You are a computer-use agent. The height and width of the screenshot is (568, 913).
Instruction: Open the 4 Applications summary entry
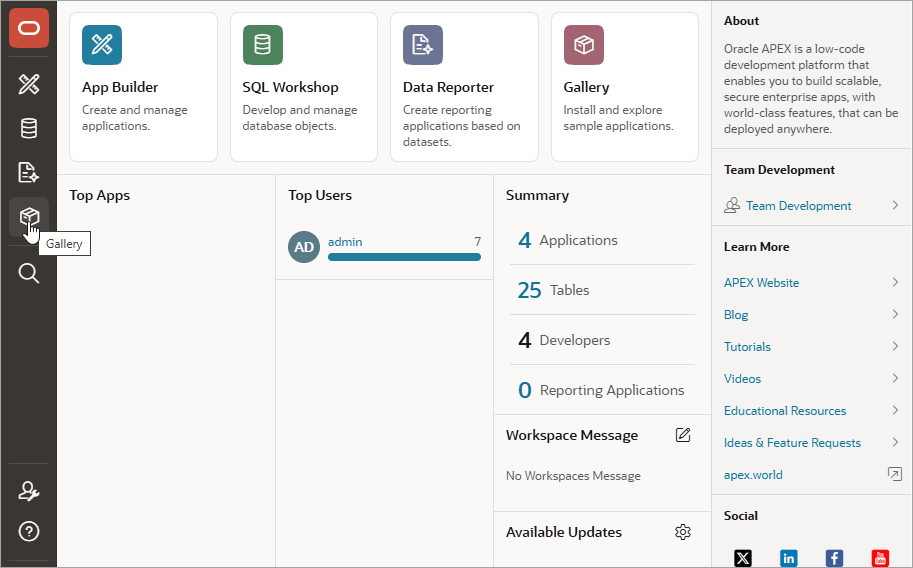[x=568, y=240]
